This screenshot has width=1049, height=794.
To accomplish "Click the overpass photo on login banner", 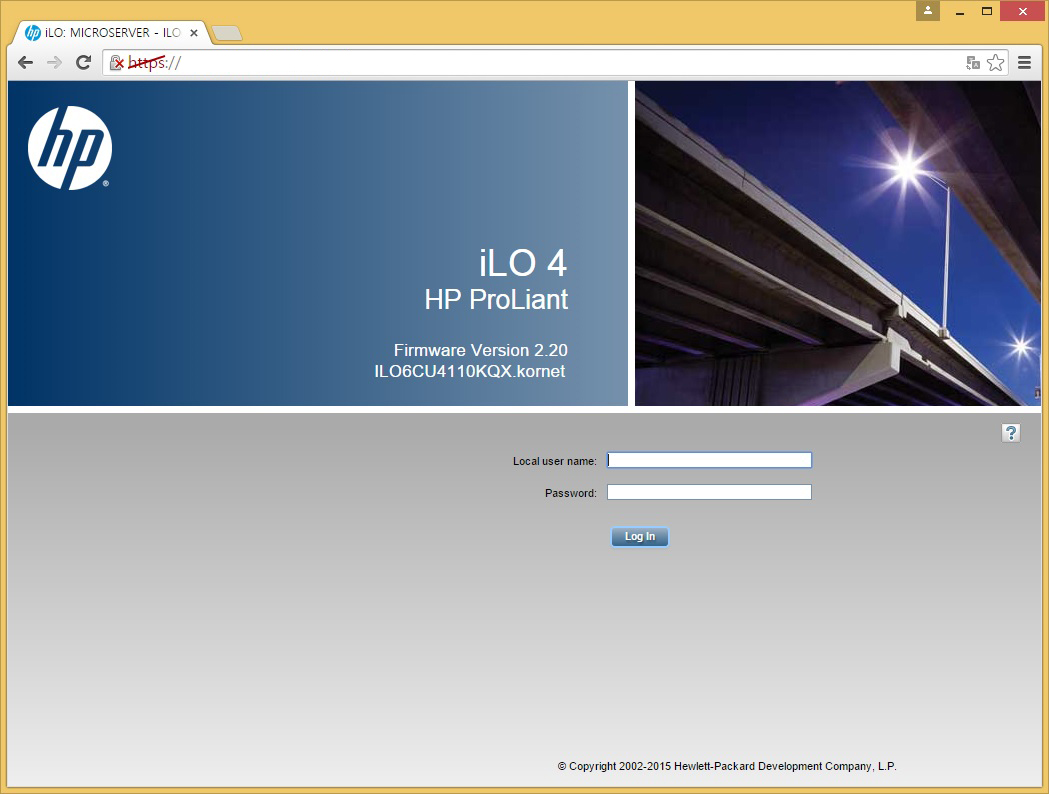I will pyautogui.click(x=838, y=243).
